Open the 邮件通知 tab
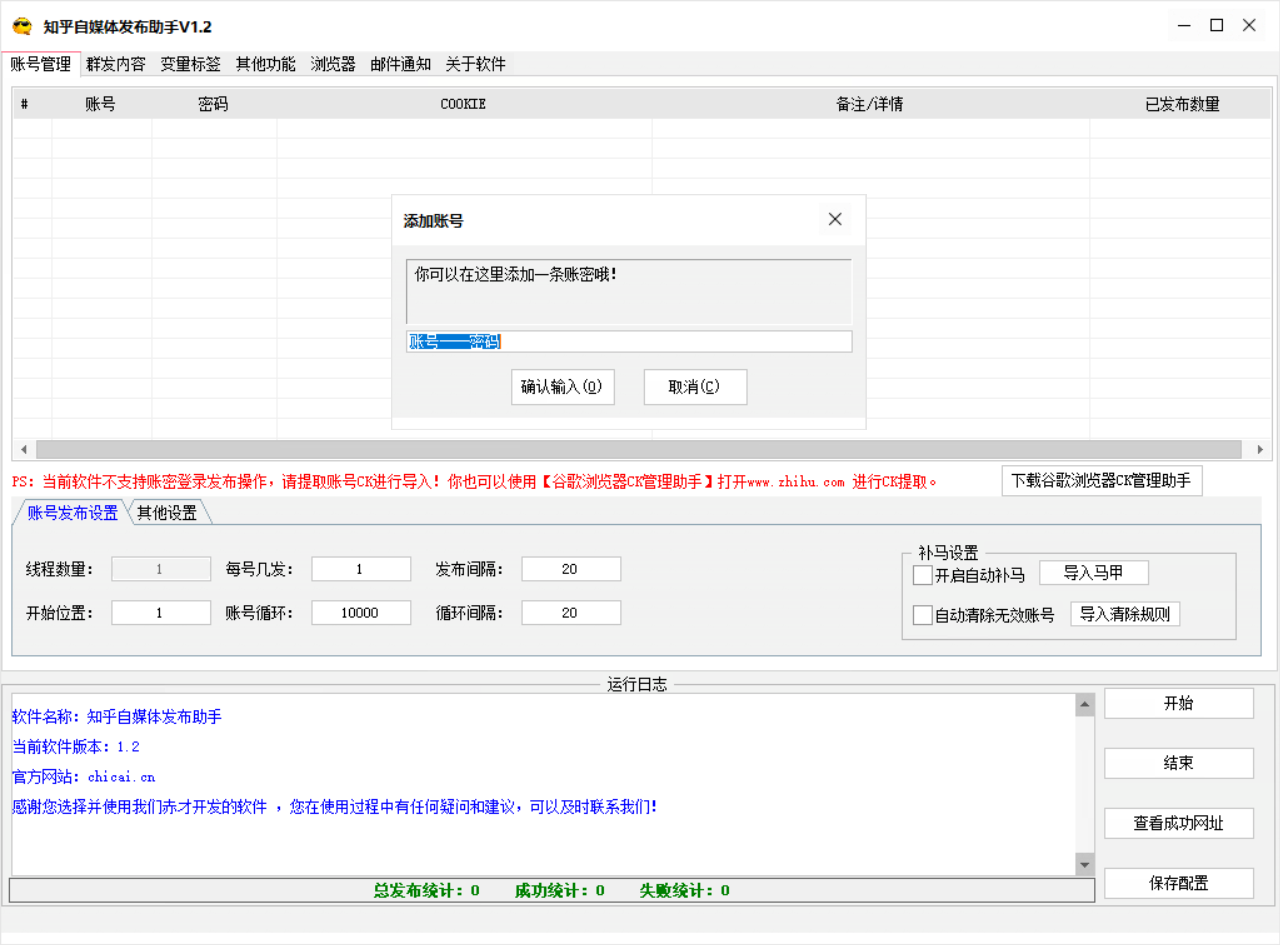The height and width of the screenshot is (945, 1280). click(401, 64)
